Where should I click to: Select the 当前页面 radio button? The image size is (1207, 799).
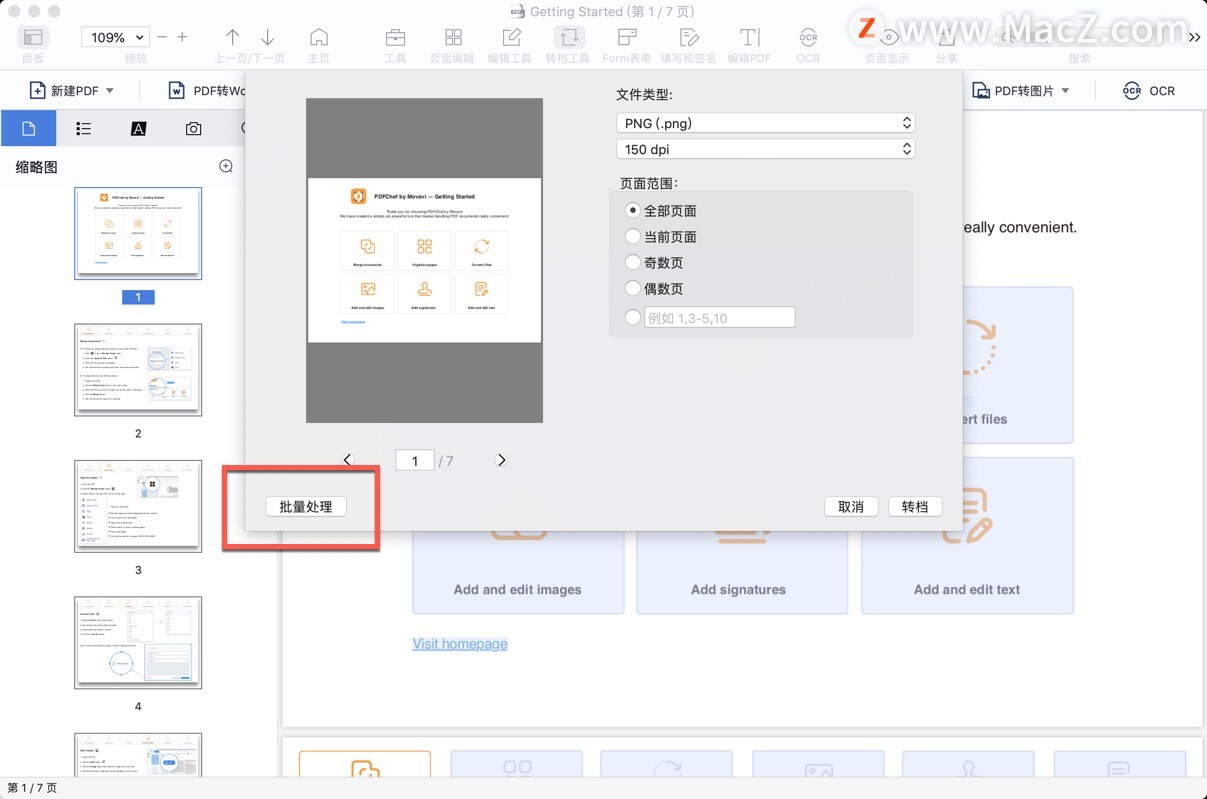632,237
